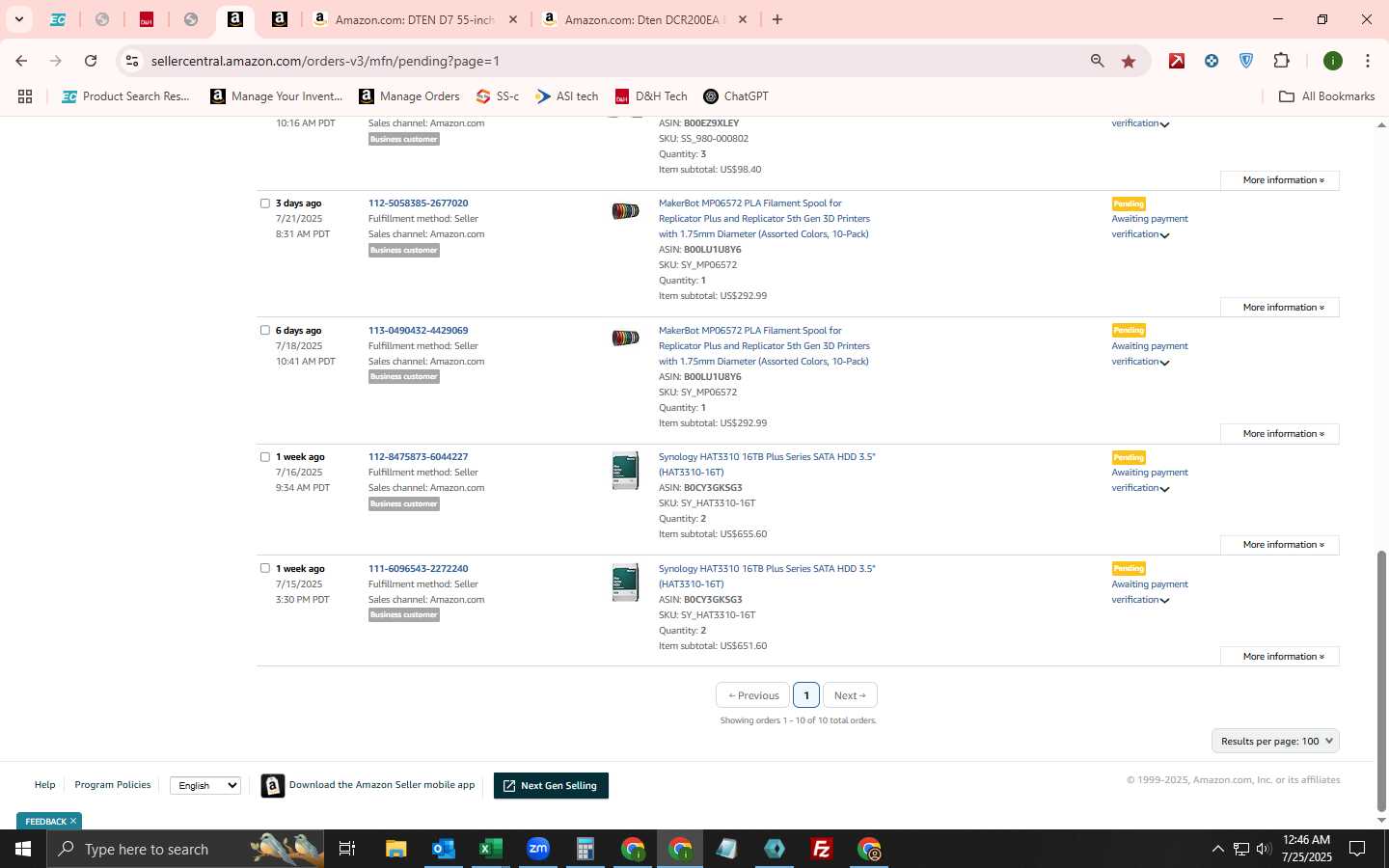Open a new browser tab
The image size is (1389, 868).
[777, 19]
